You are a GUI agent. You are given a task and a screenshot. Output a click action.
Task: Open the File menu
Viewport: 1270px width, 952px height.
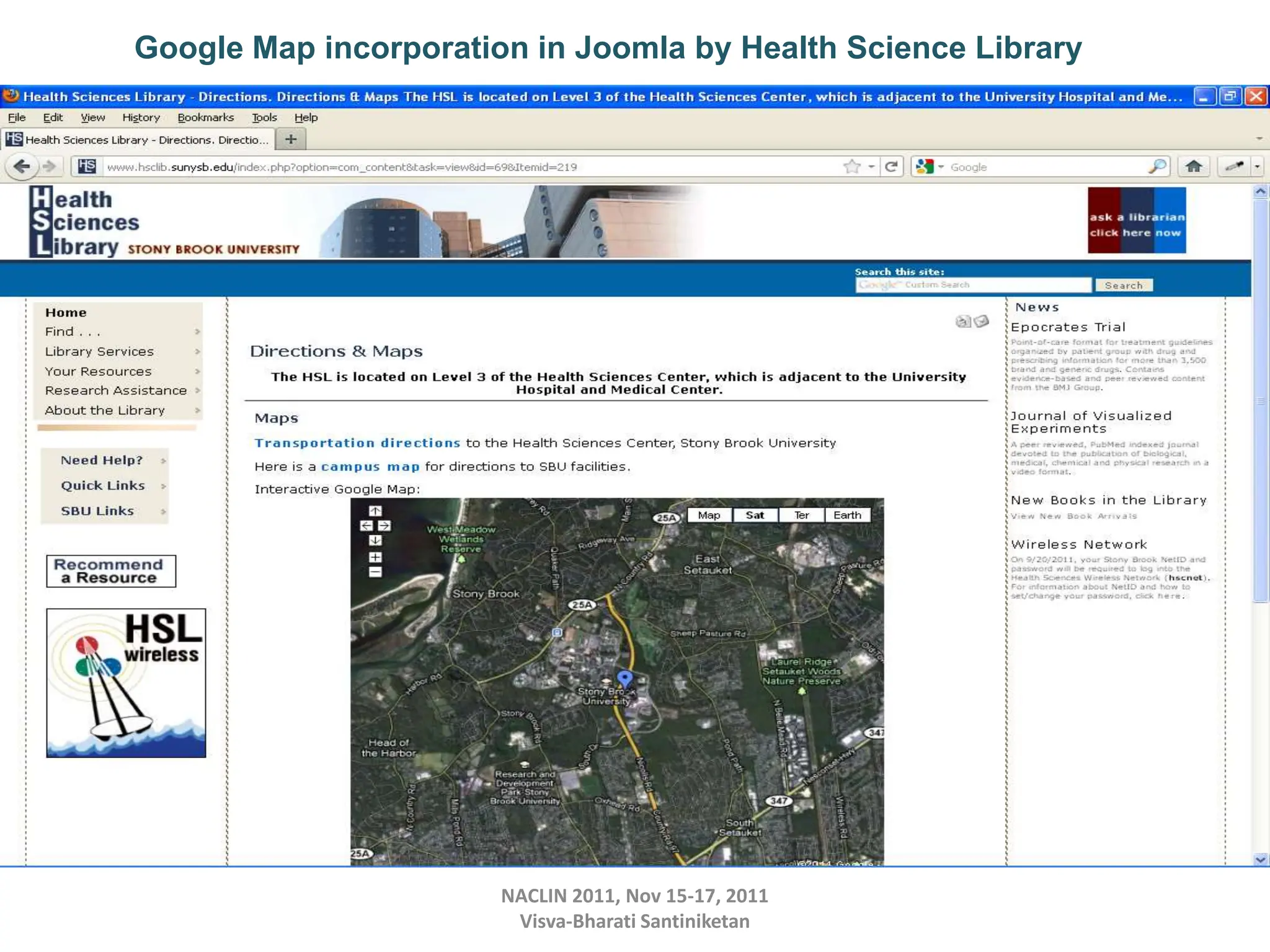17,117
